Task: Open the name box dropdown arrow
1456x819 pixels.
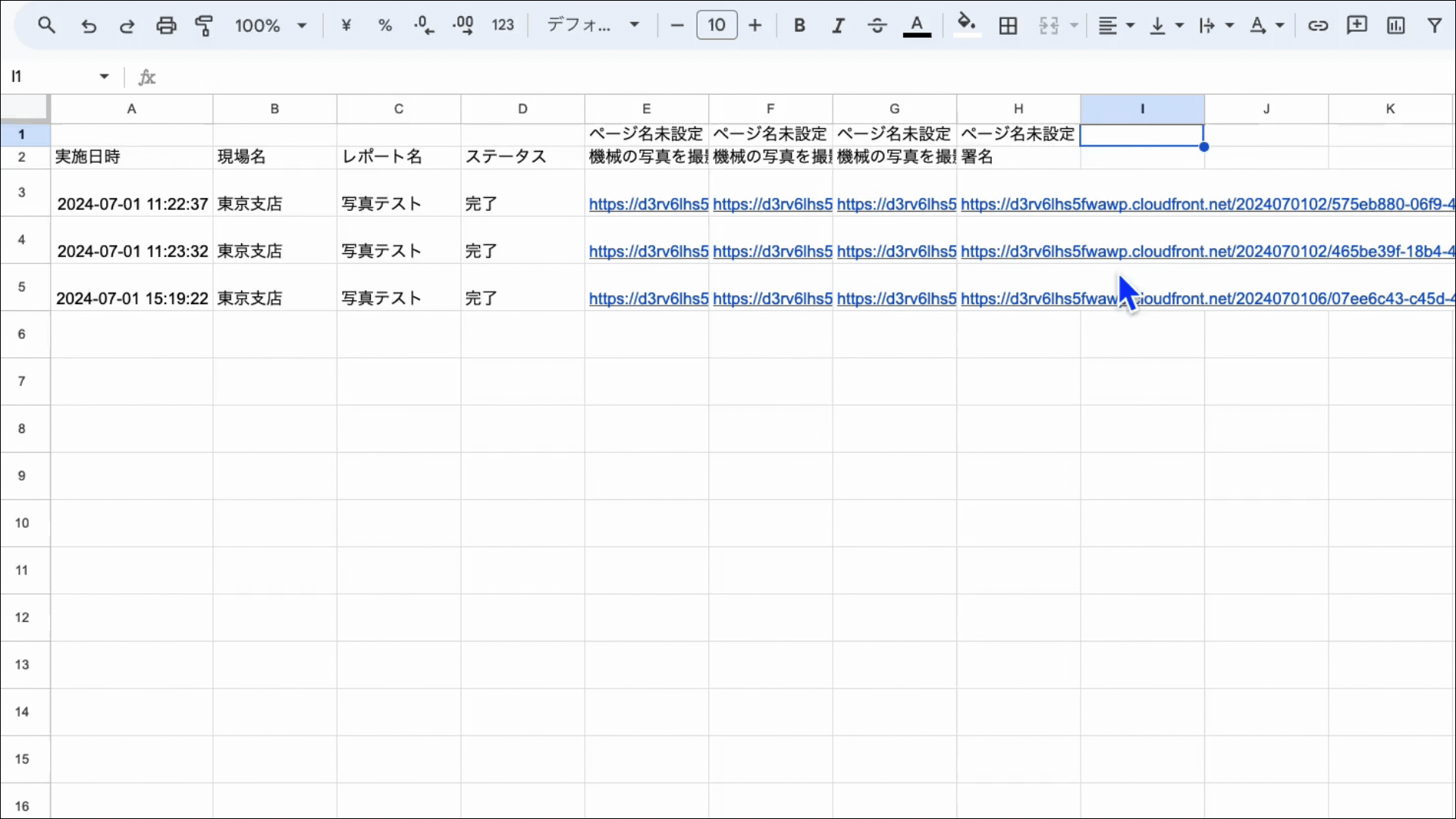Action: (104, 76)
